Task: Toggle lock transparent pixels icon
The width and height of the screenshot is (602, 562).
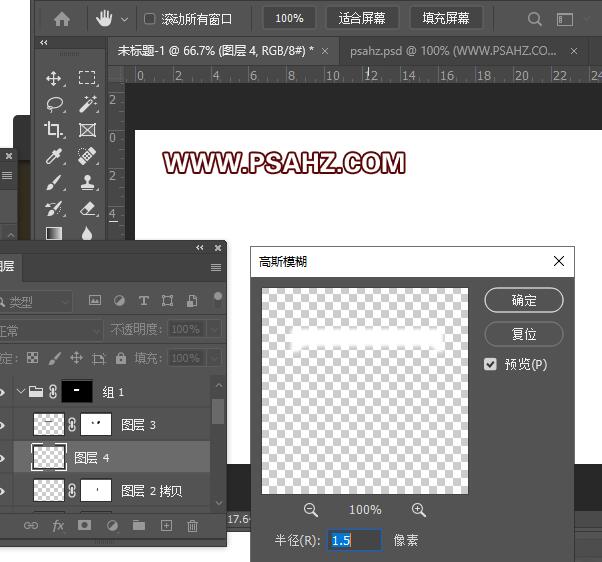Action: pos(33,358)
